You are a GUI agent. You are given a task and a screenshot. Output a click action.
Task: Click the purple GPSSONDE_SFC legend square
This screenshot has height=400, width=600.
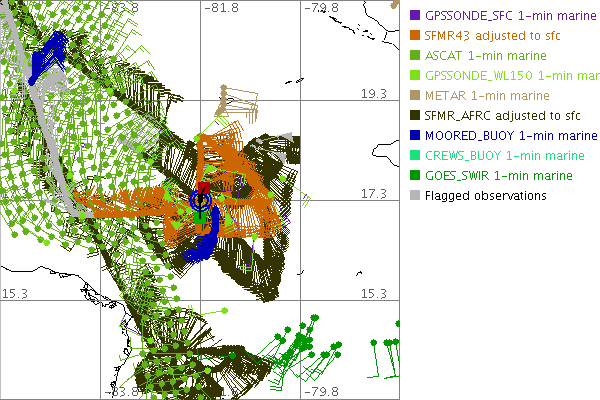click(415, 16)
